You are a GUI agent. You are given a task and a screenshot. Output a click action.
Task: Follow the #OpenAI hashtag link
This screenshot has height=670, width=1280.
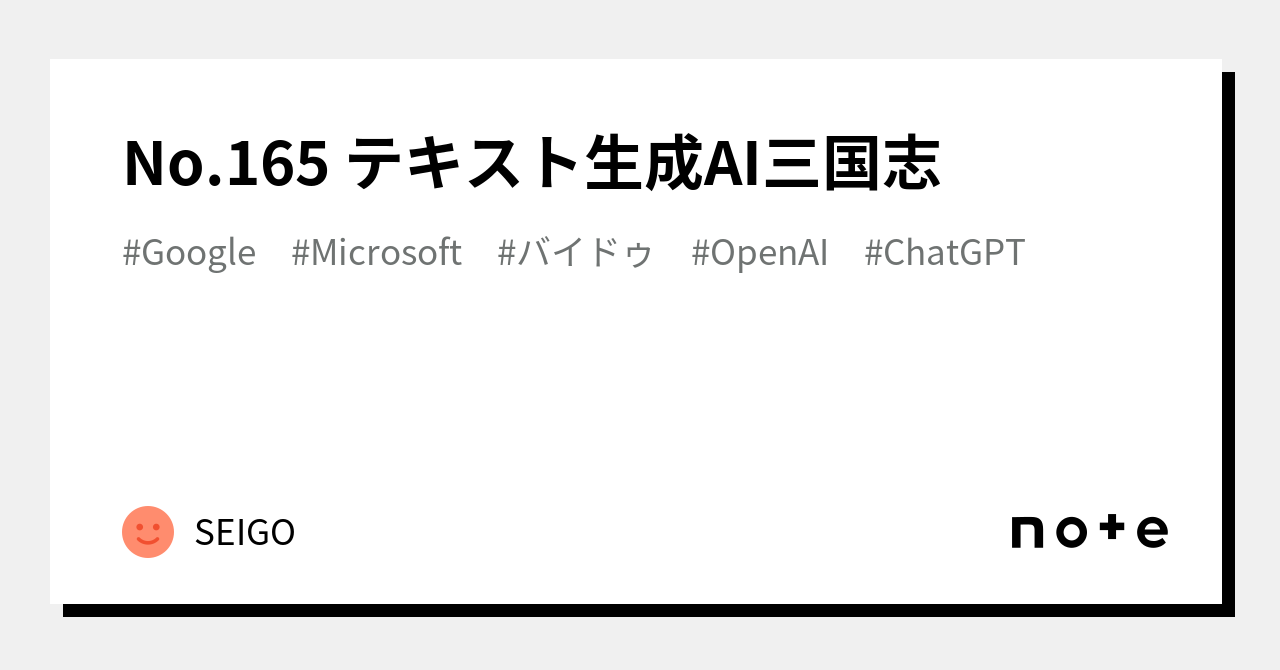coord(760,253)
